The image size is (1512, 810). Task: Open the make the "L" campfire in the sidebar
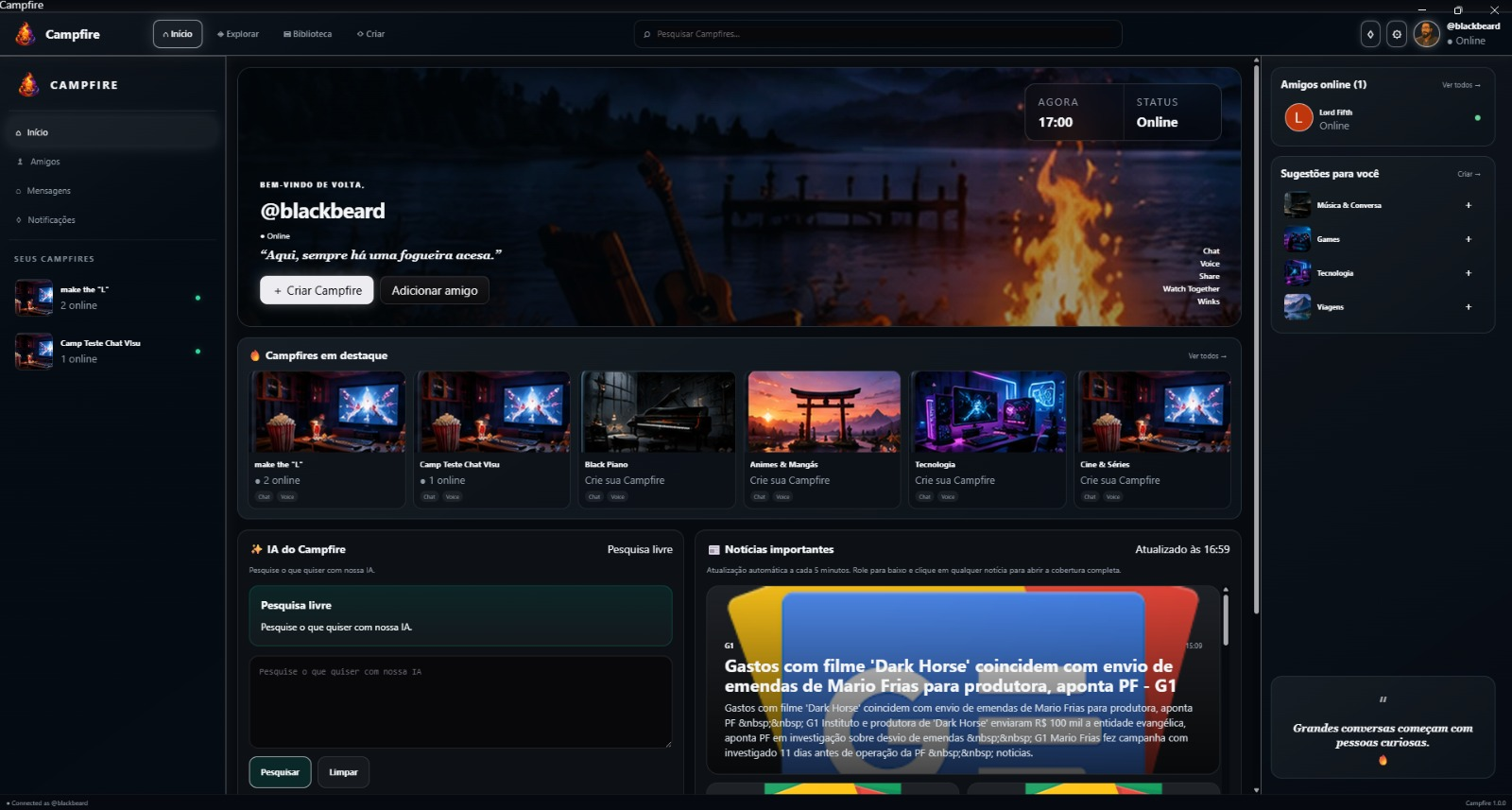coord(112,298)
